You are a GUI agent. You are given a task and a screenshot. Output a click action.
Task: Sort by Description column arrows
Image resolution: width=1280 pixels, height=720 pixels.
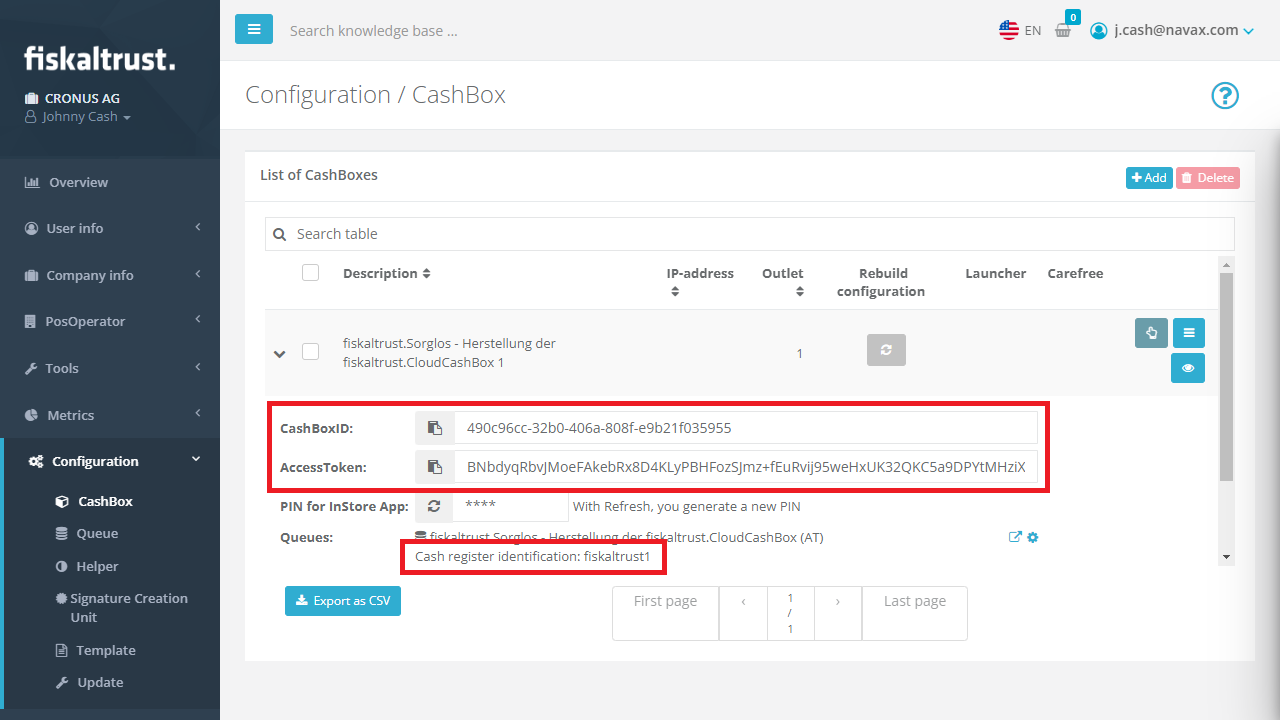pyautogui.click(x=426, y=273)
